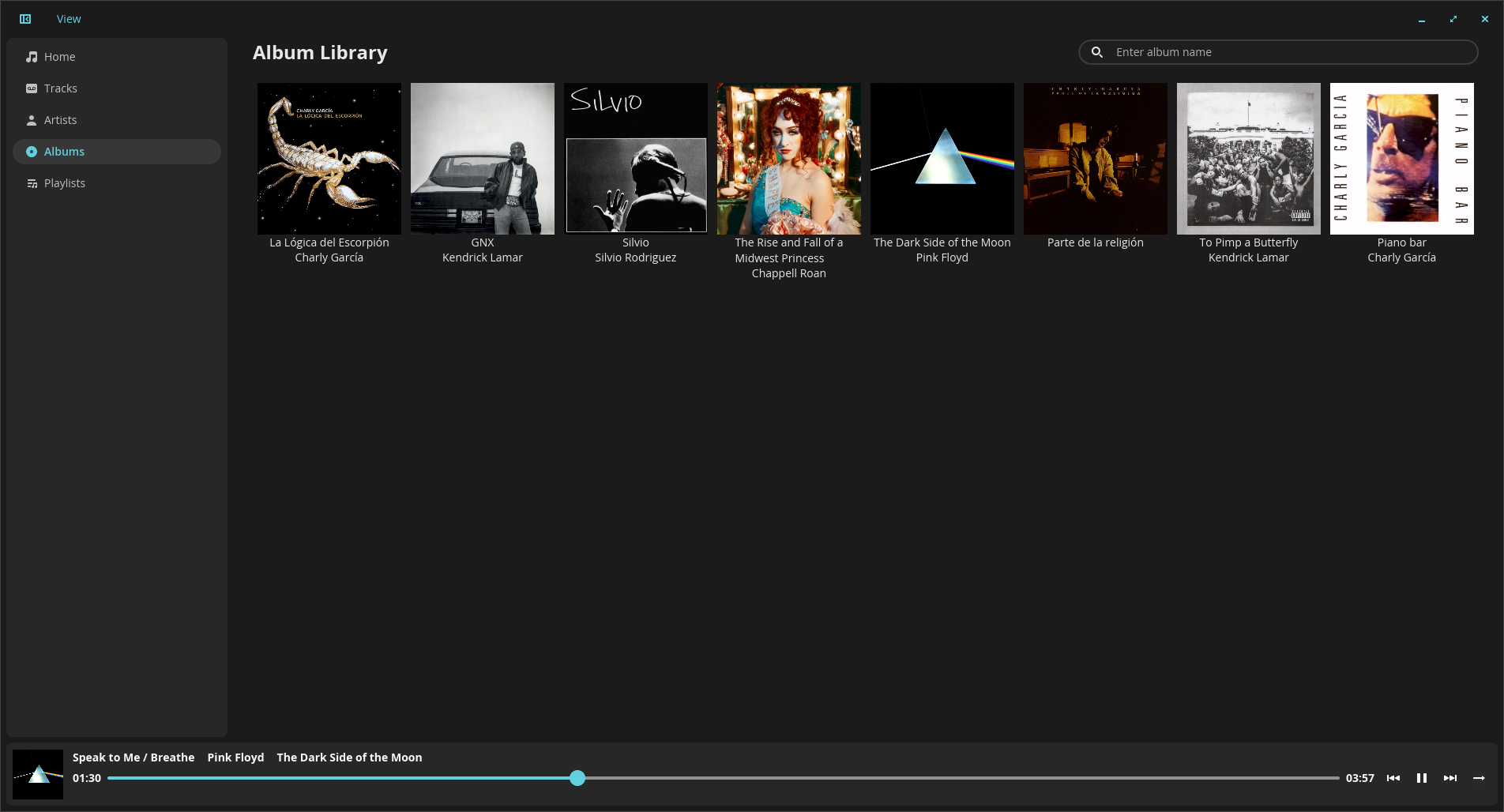Select Albums in sidebar
The image size is (1504, 812).
point(117,152)
